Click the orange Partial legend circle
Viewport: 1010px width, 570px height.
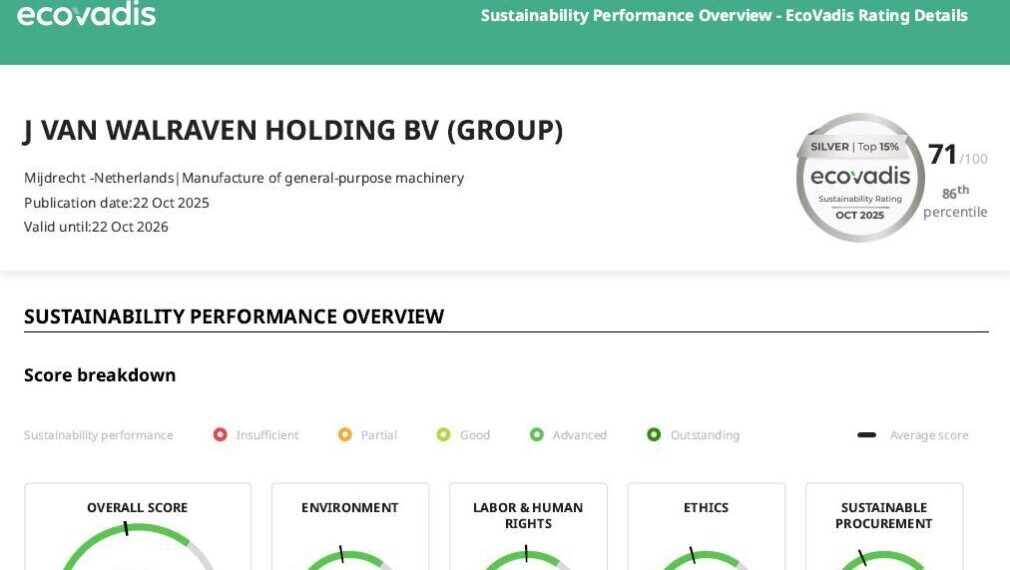[345, 435]
